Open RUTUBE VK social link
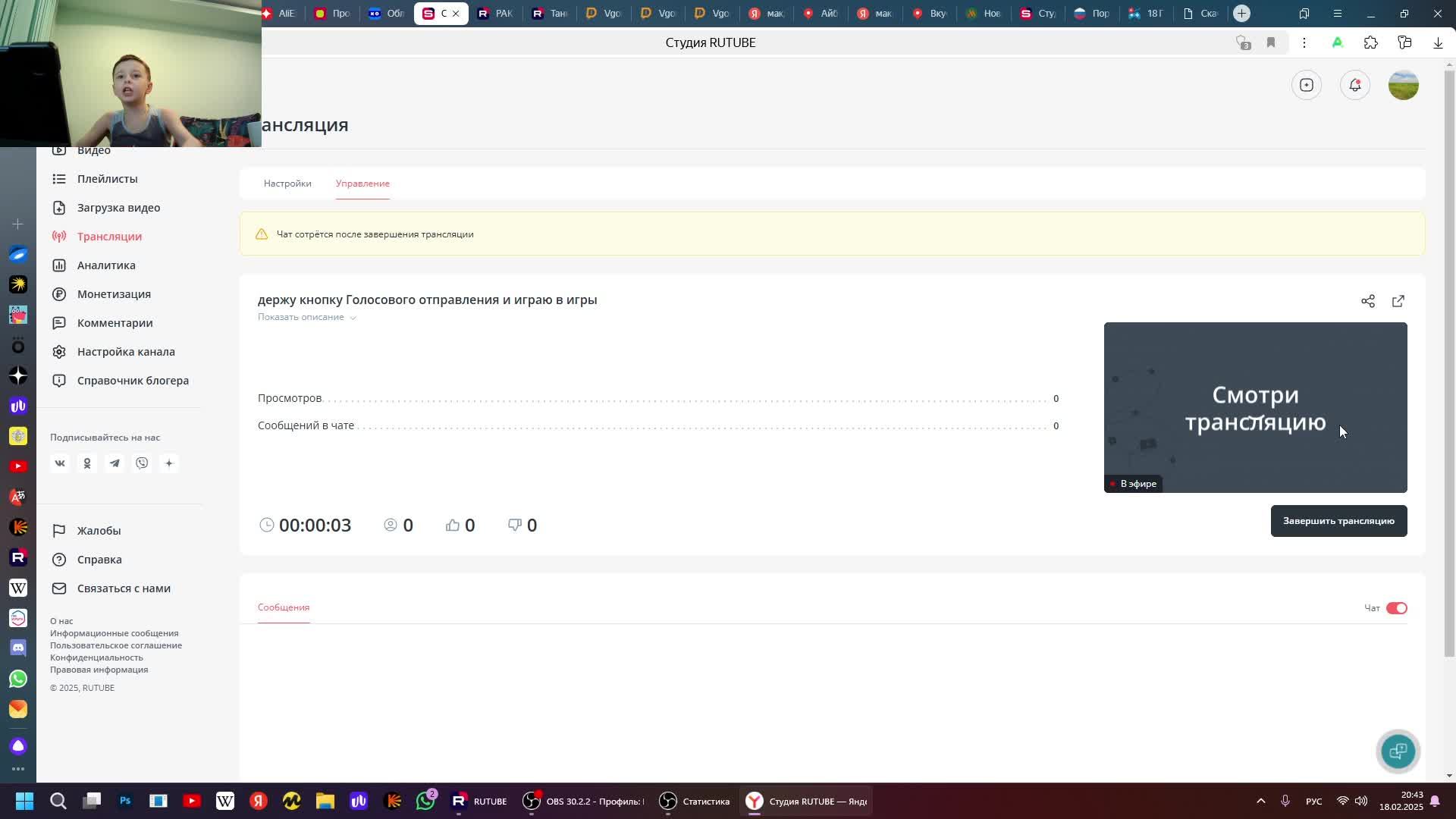 [x=60, y=463]
